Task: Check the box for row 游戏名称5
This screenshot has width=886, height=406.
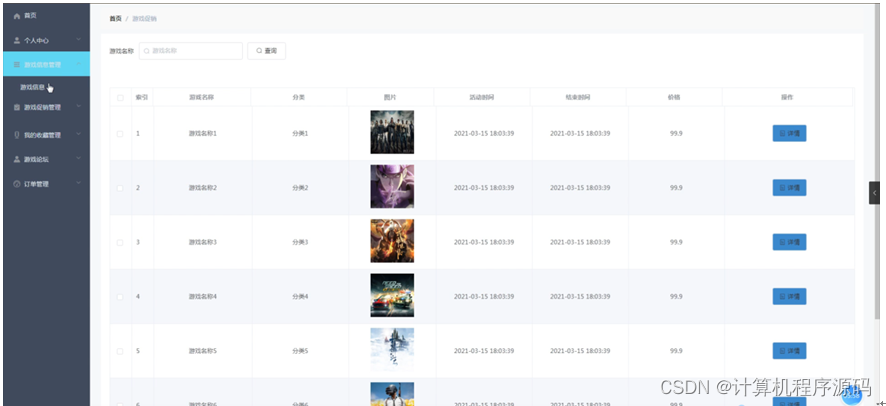Action: (x=120, y=351)
